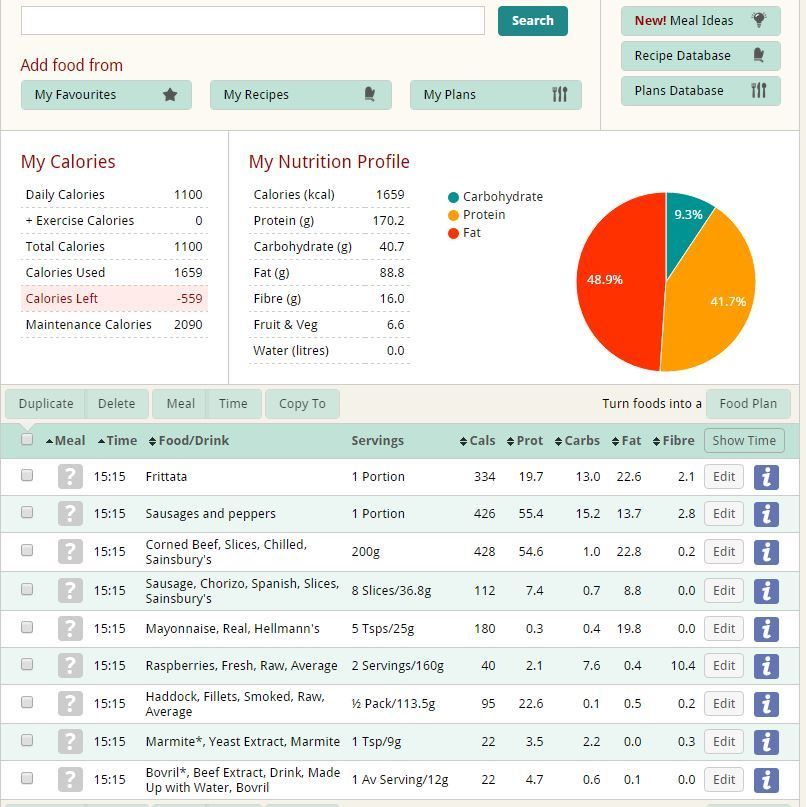
Task: Edit the Sausages and peppers entry
Action: [x=724, y=514]
